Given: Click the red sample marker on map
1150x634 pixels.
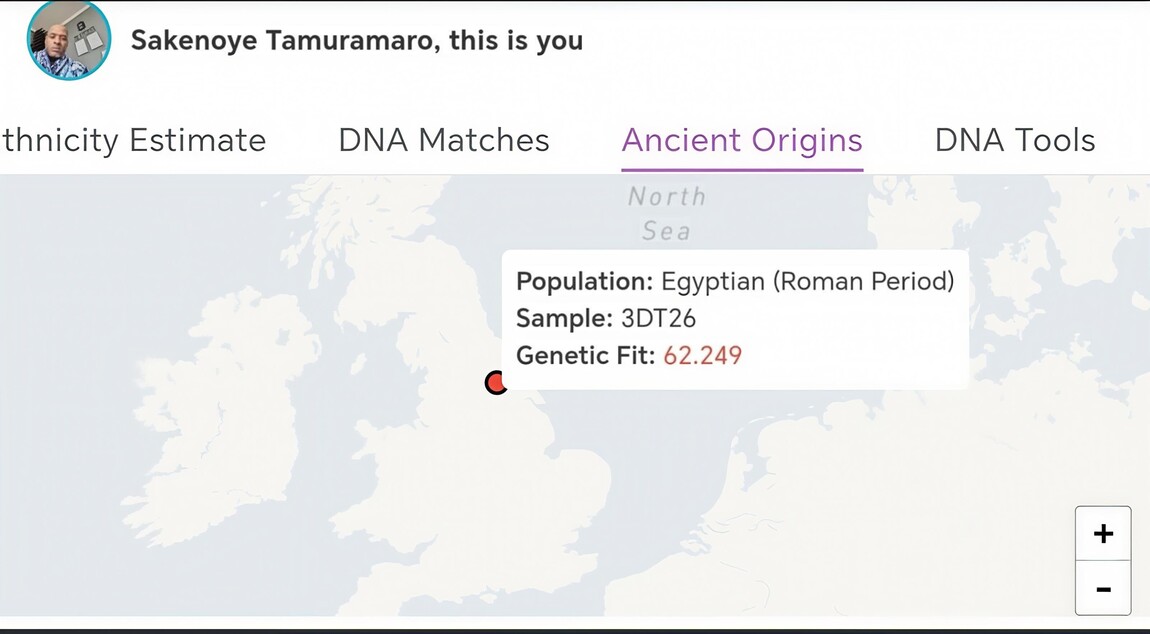Looking at the screenshot, I should [x=496, y=382].
